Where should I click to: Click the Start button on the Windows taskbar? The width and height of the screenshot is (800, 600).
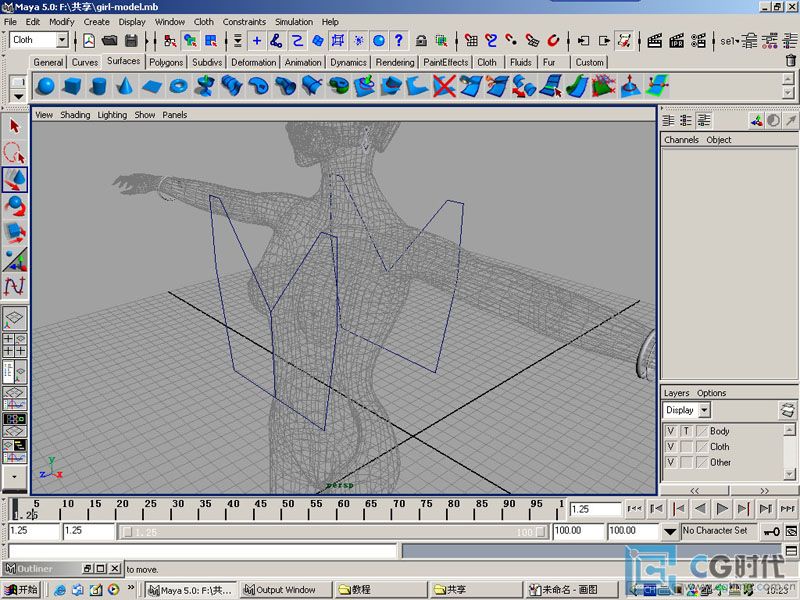click(21, 590)
